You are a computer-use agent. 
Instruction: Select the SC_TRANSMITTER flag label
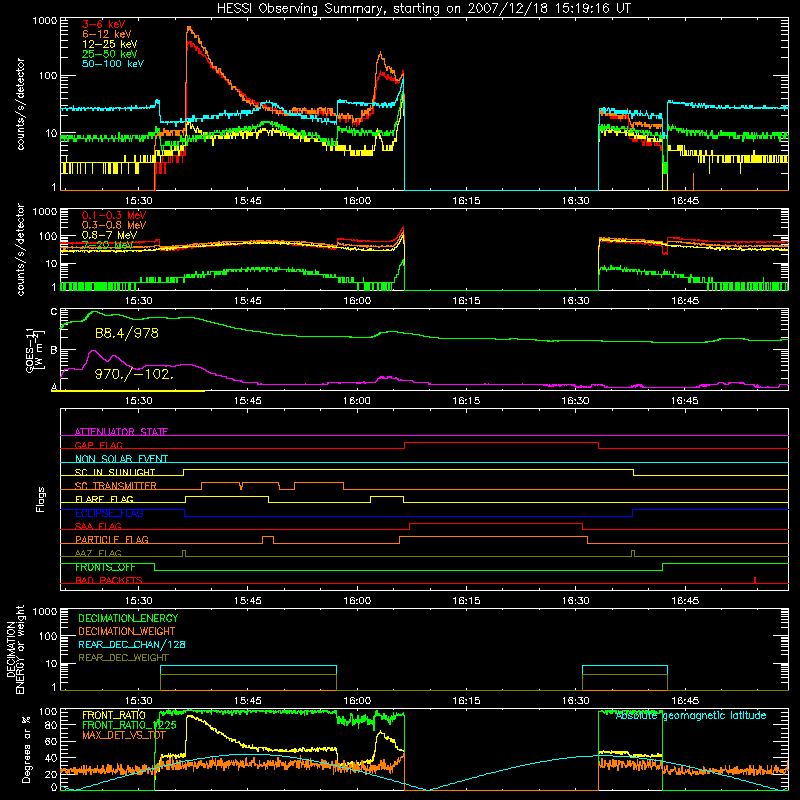coord(116,486)
